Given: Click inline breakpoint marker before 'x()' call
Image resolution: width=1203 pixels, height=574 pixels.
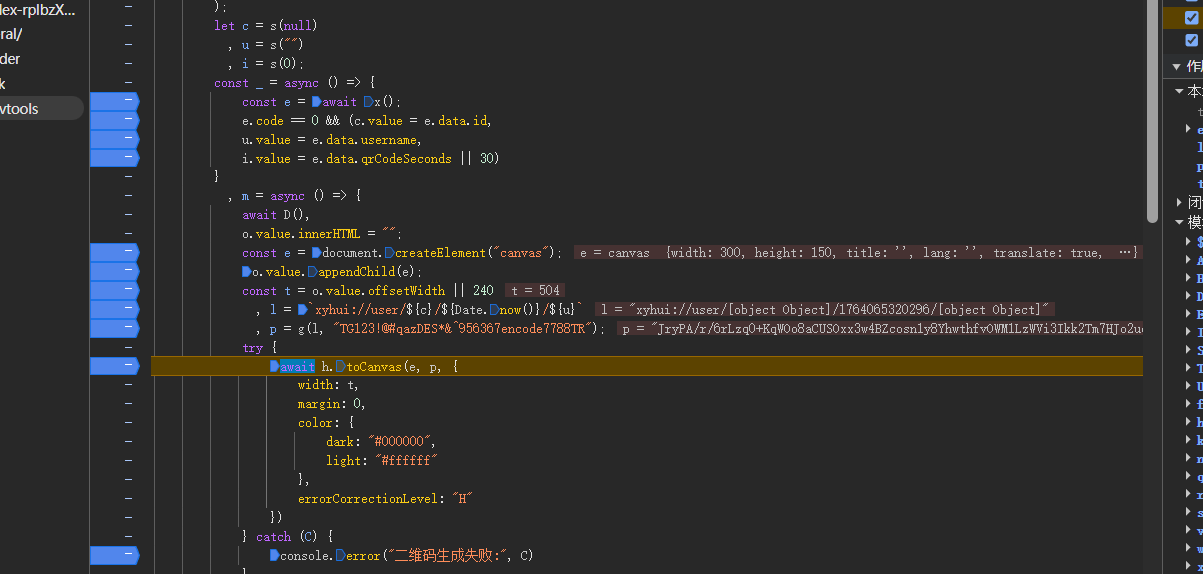Looking at the screenshot, I should [x=366, y=102].
